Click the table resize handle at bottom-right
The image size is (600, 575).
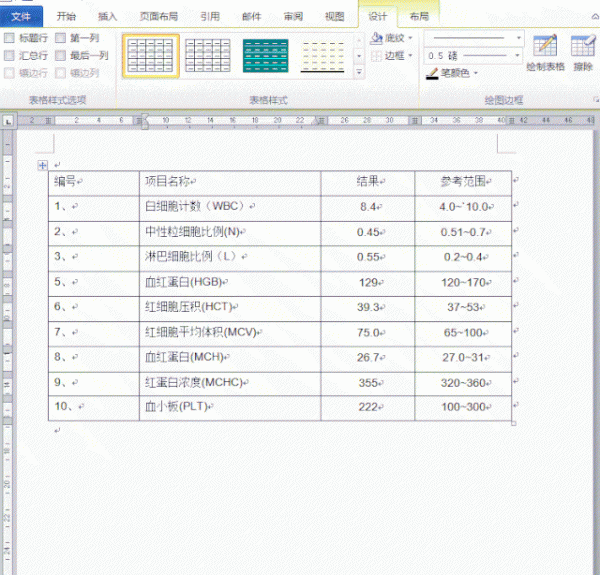tap(514, 423)
